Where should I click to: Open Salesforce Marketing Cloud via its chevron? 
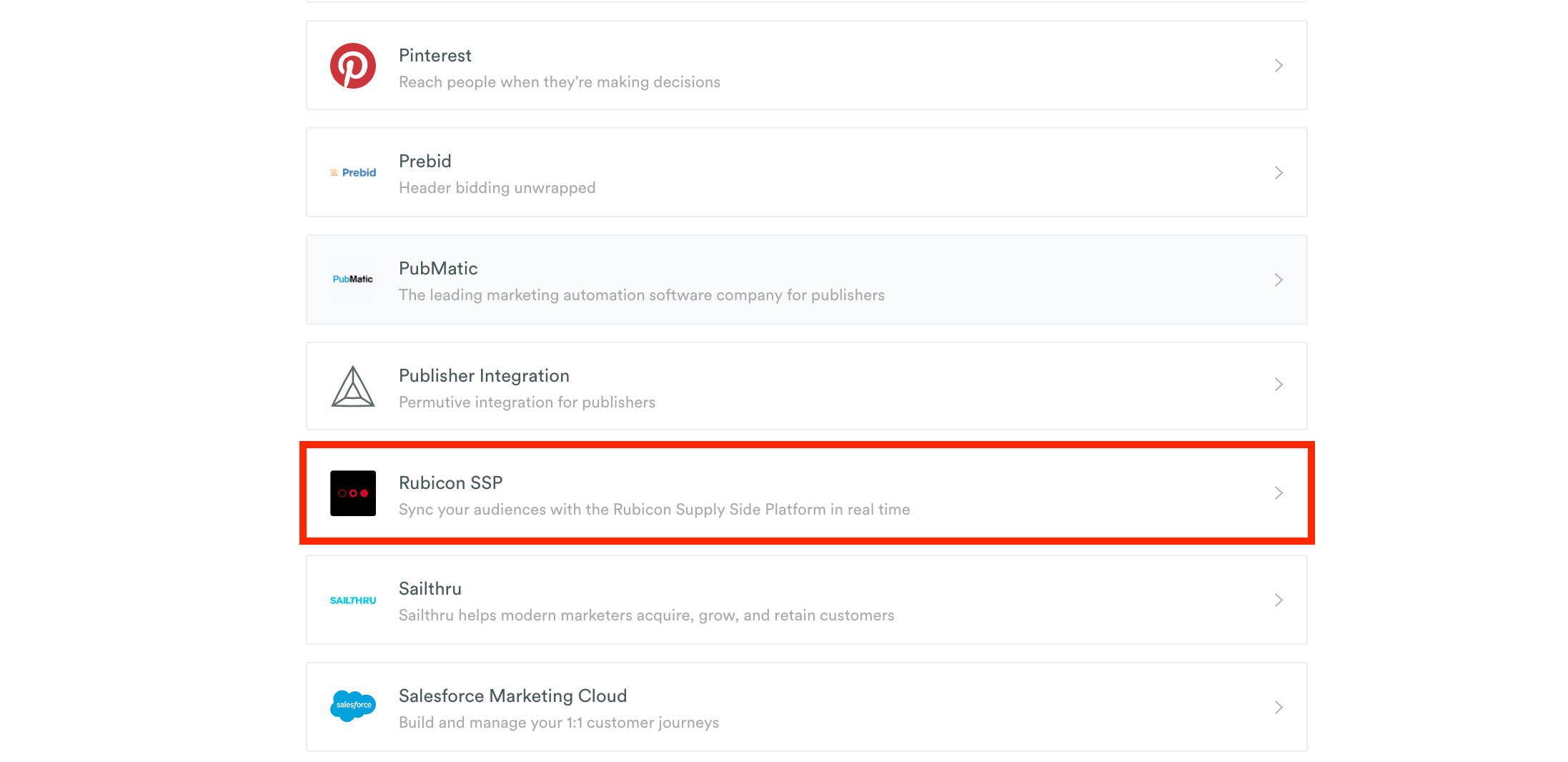1279,707
